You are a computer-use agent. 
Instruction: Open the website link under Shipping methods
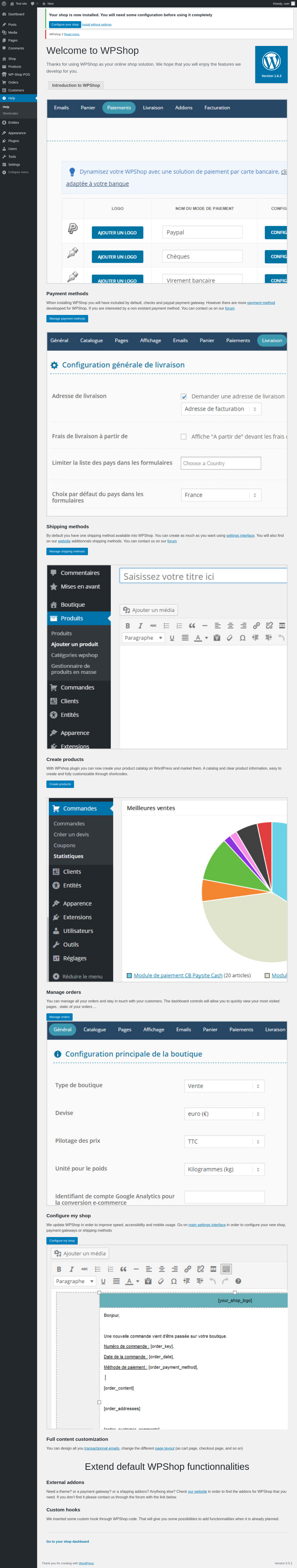tap(64, 541)
